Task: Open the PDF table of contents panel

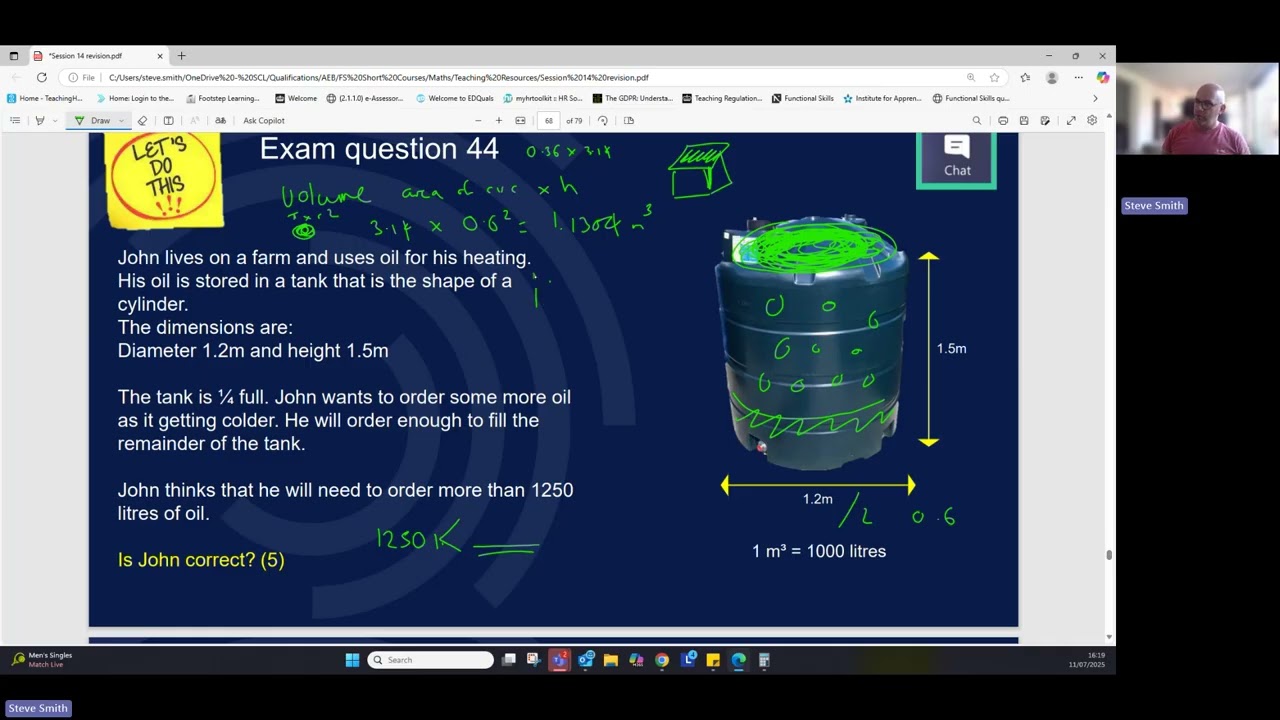Action: tap(15, 120)
